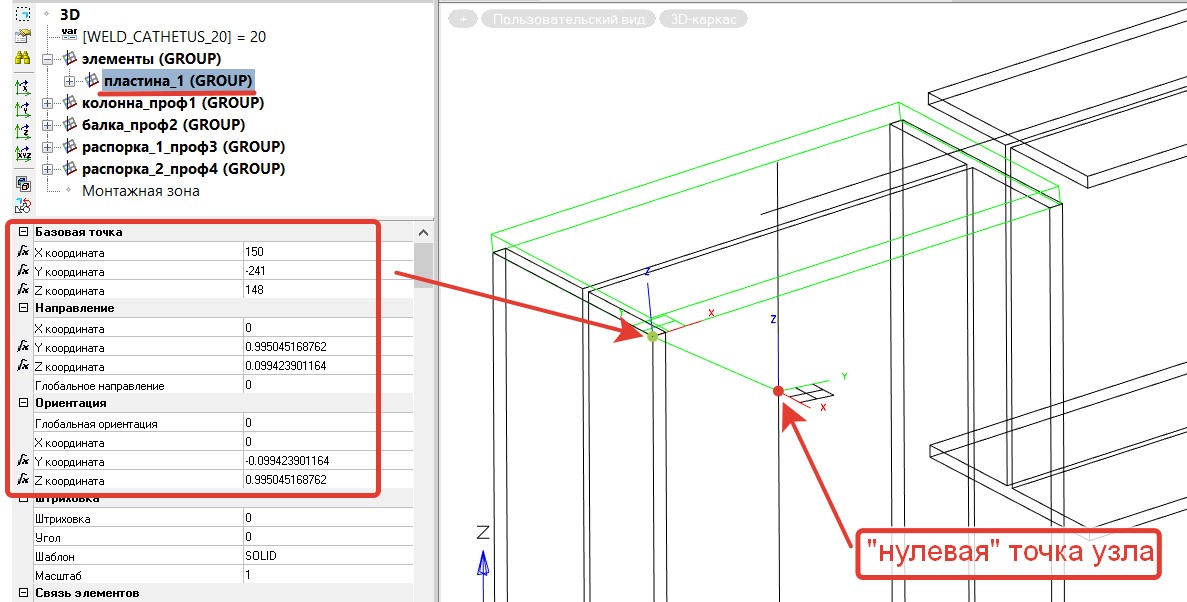This screenshot has width=1187, height=602.
Task: Click the plus viewport control button
Action: (x=462, y=19)
